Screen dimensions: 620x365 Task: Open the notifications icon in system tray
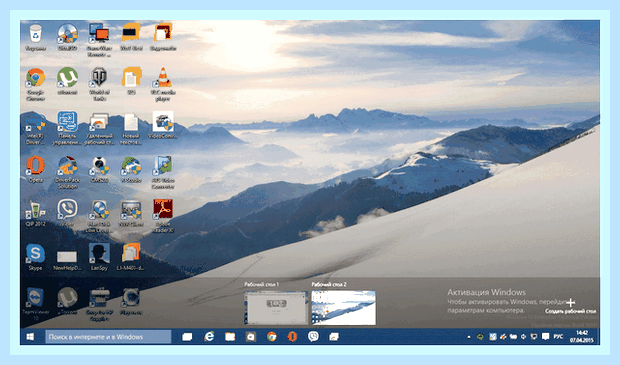tap(545, 337)
